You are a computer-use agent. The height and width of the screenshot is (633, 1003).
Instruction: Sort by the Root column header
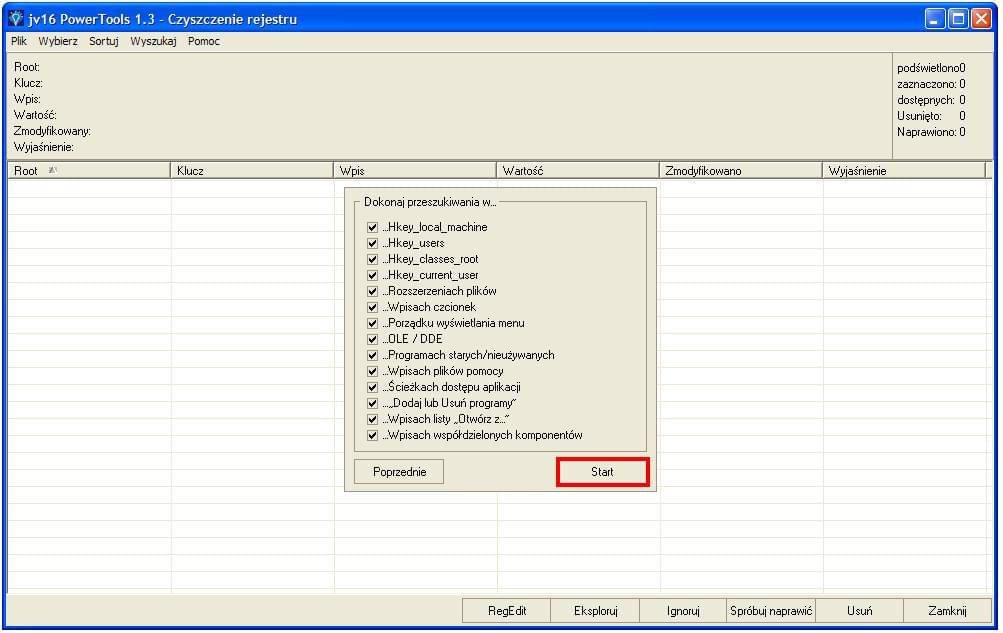click(88, 171)
